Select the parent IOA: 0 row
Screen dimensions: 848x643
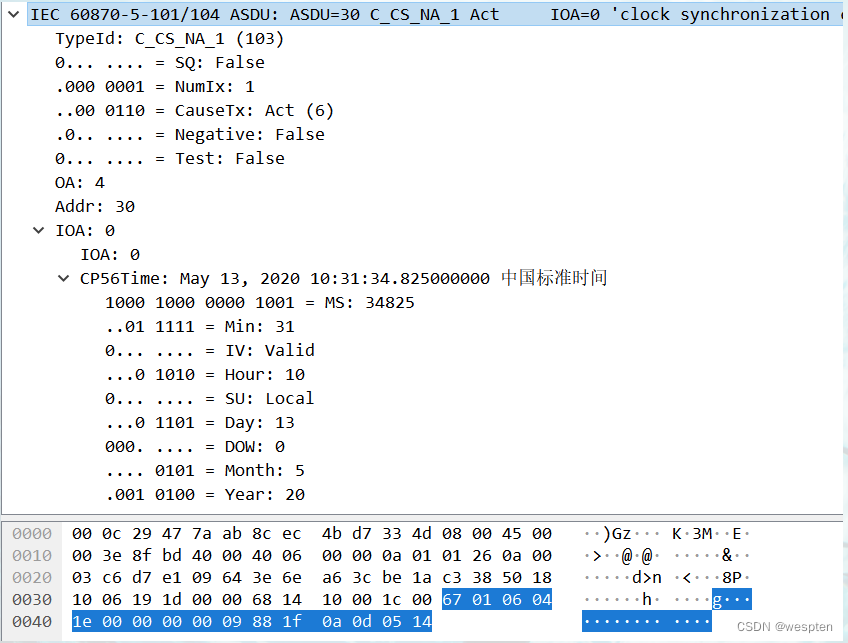85,231
